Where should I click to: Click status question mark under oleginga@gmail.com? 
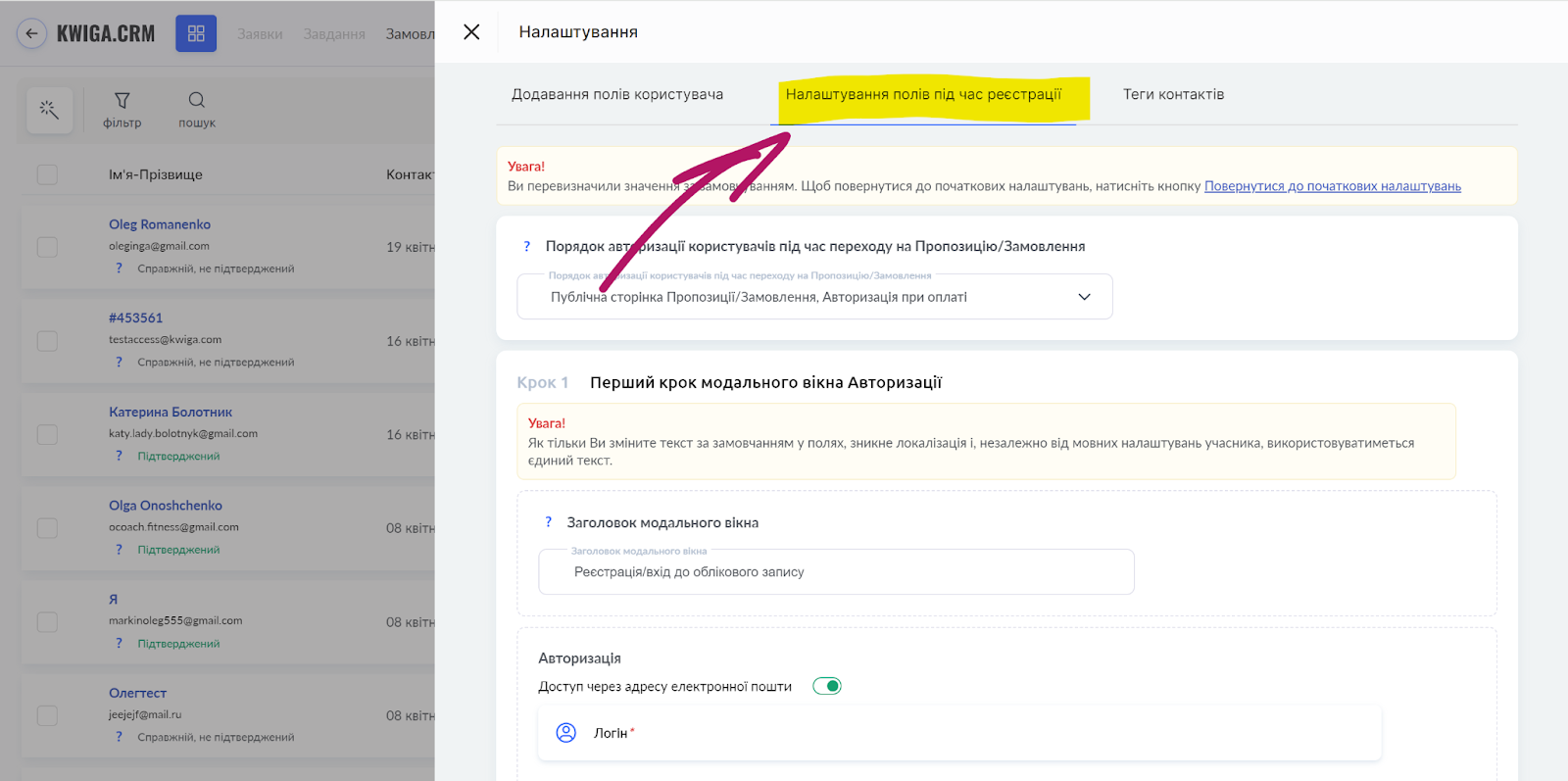tap(120, 268)
